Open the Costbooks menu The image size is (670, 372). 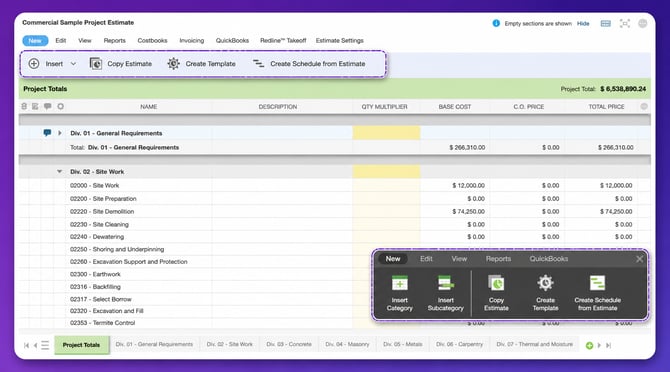[x=152, y=41]
